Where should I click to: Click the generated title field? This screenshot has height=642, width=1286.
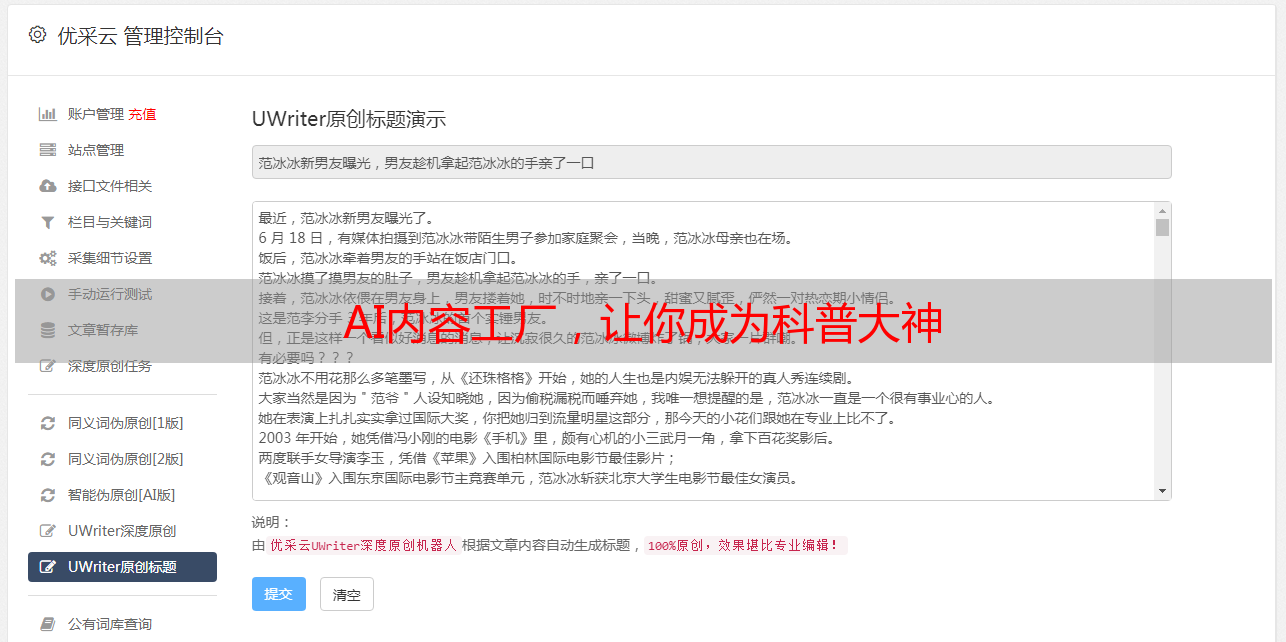(x=711, y=162)
